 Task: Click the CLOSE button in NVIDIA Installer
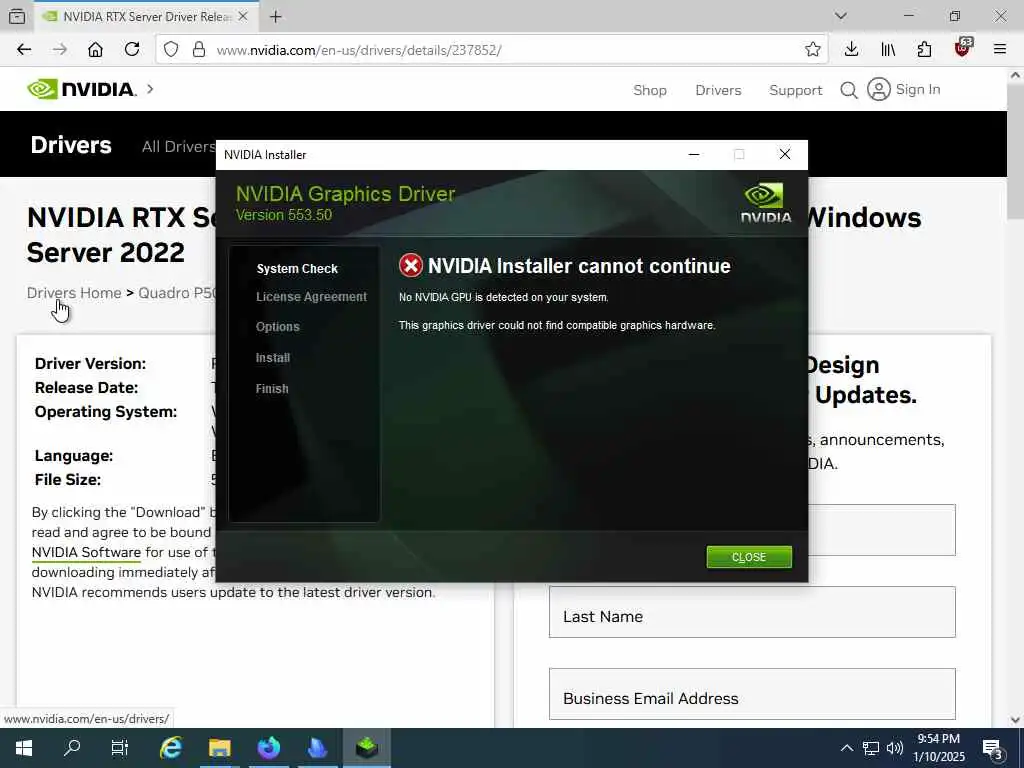pyautogui.click(x=748, y=557)
